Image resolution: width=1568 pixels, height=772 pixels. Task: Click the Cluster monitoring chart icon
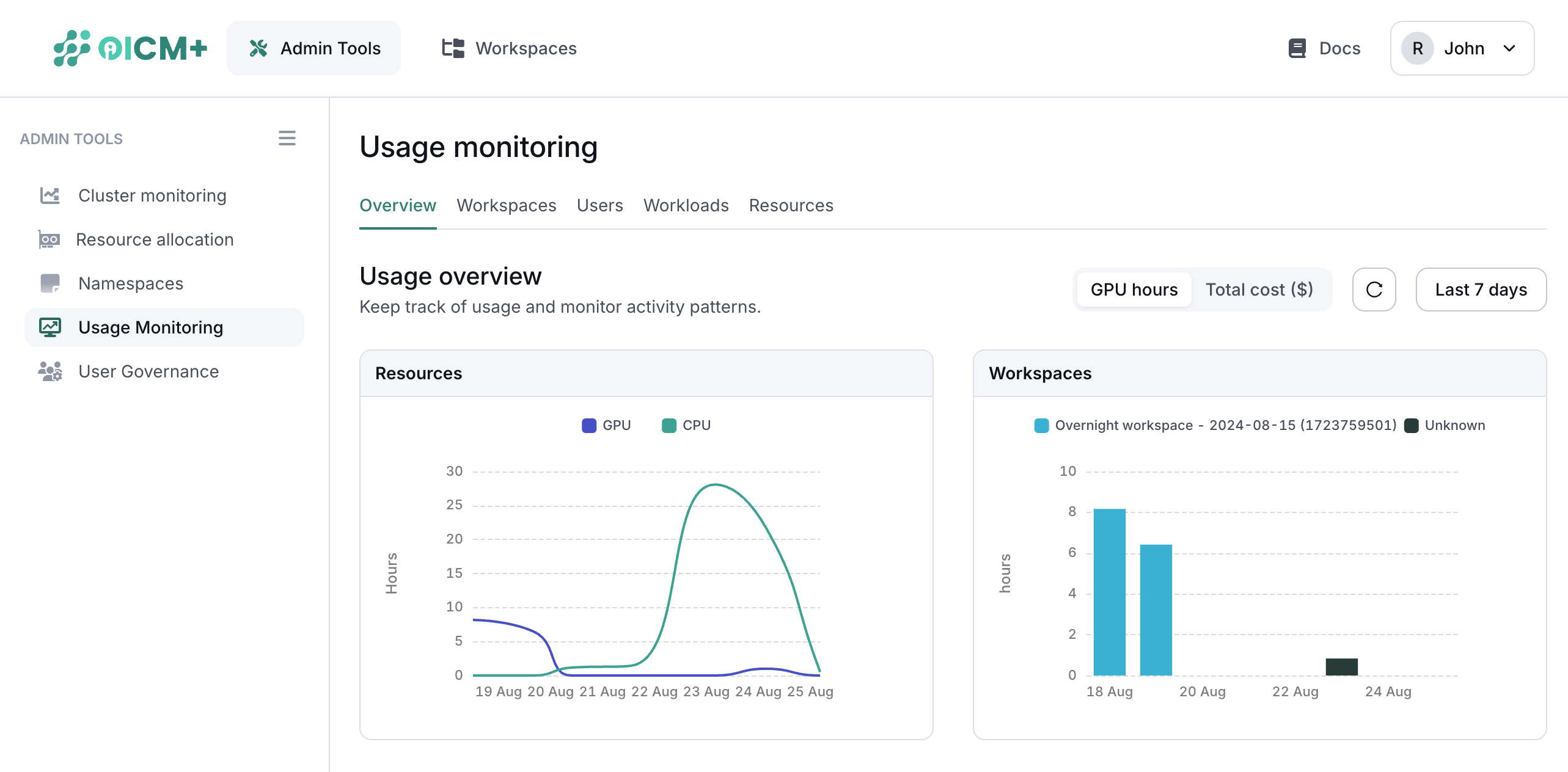[49, 195]
